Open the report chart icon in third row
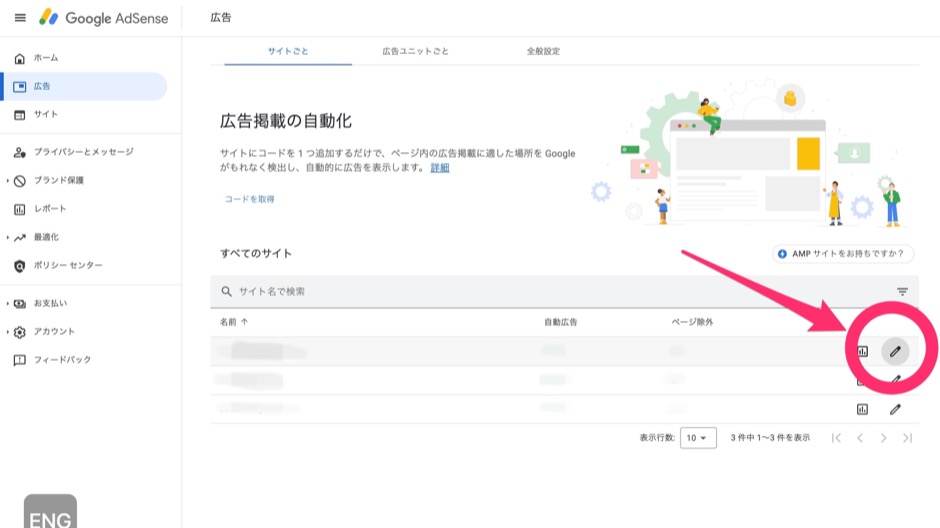Viewport: 940px width, 528px height. pyautogui.click(x=862, y=409)
